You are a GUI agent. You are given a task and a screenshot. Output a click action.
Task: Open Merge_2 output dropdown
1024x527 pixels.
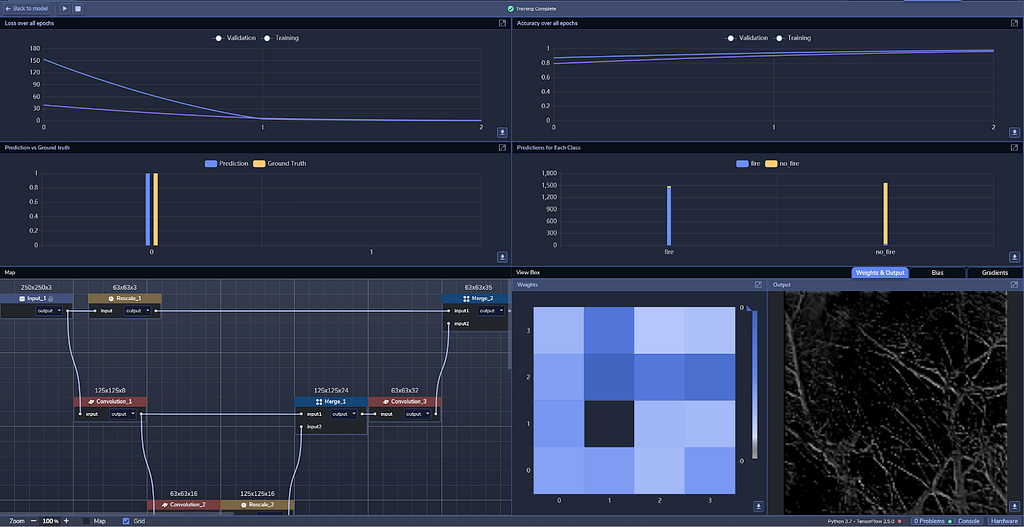coord(490,311)
